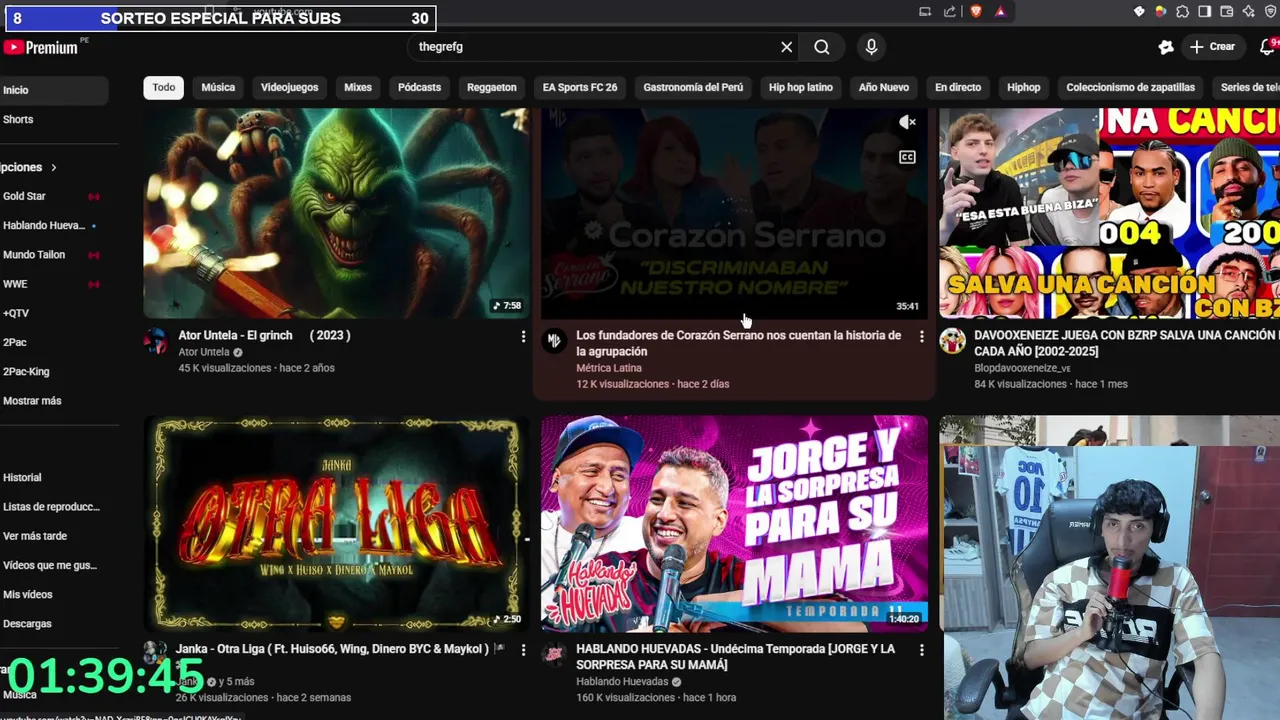Viewport: 1280px width, 720px height.
Task: Click Mostrar más in subscriptions
Action: 32,401
